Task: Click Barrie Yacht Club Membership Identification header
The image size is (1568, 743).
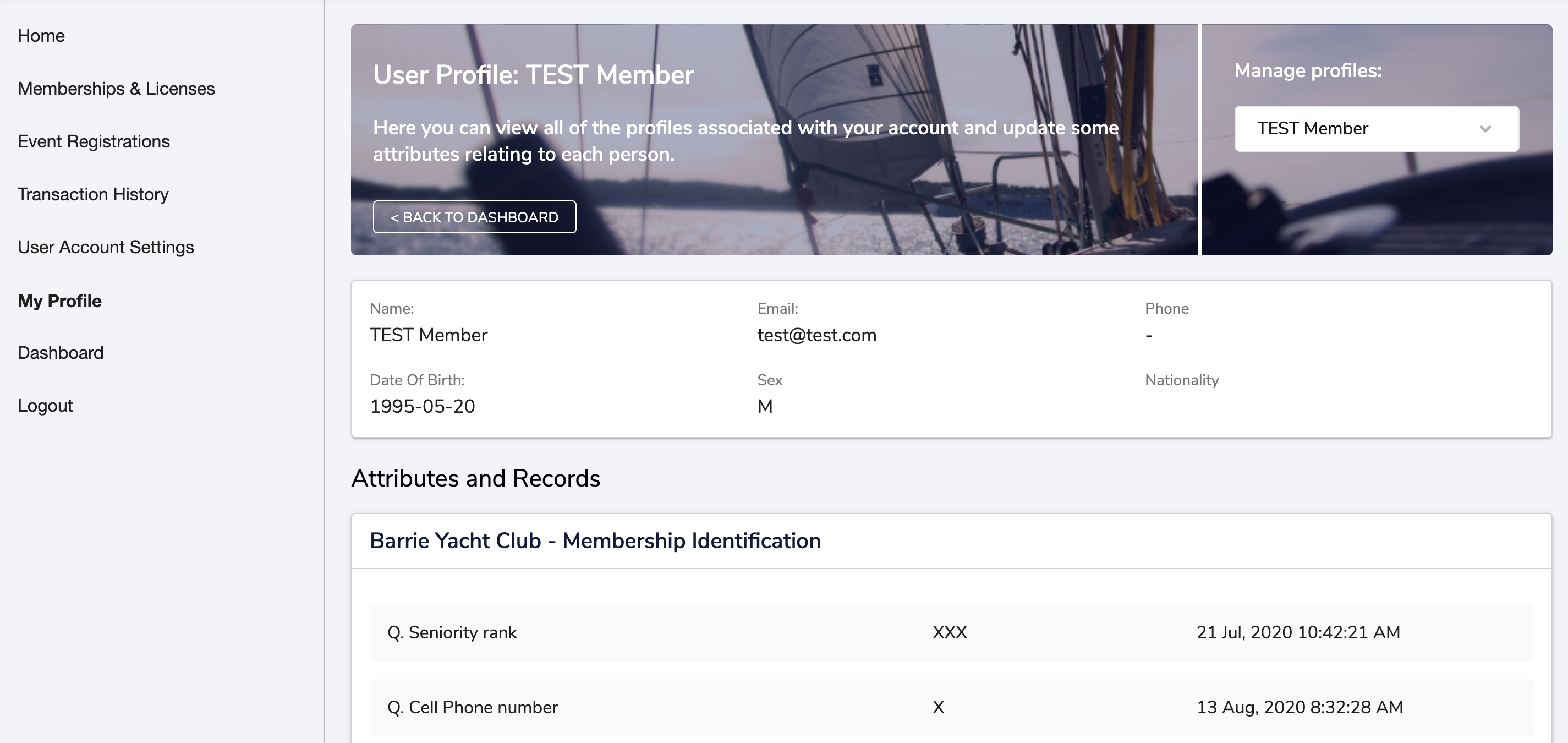Action: (595, 541)
